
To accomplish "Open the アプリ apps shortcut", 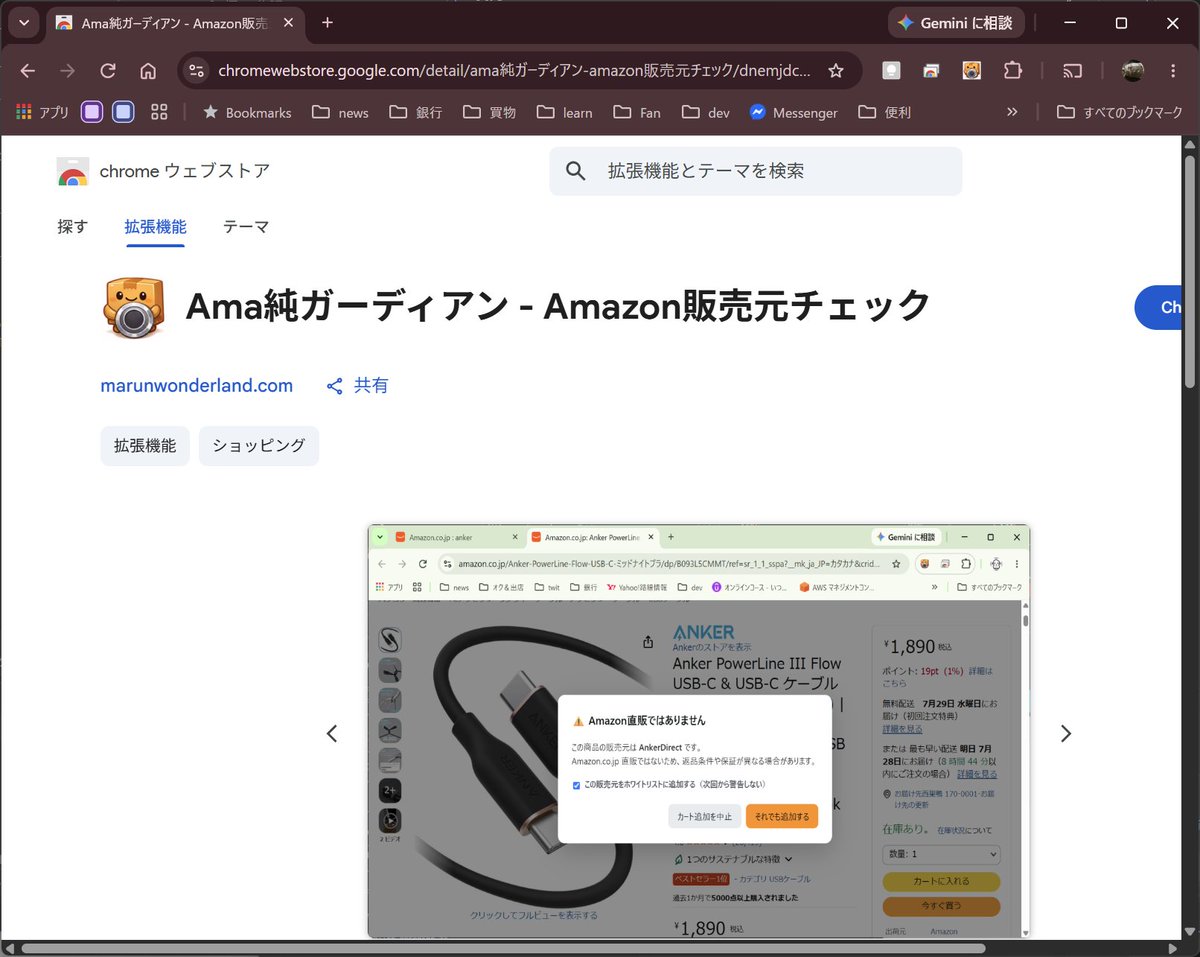I will pyautogui.click(x=42, y=112).
